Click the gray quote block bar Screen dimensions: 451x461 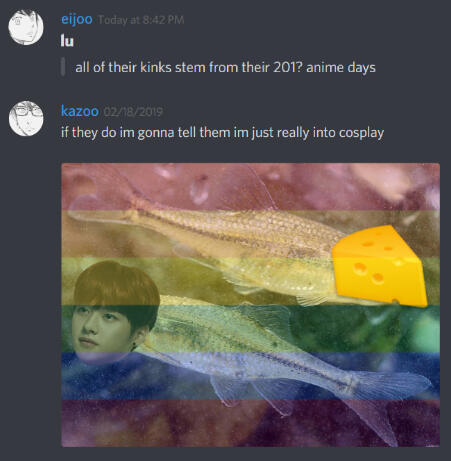coord(63,67)
